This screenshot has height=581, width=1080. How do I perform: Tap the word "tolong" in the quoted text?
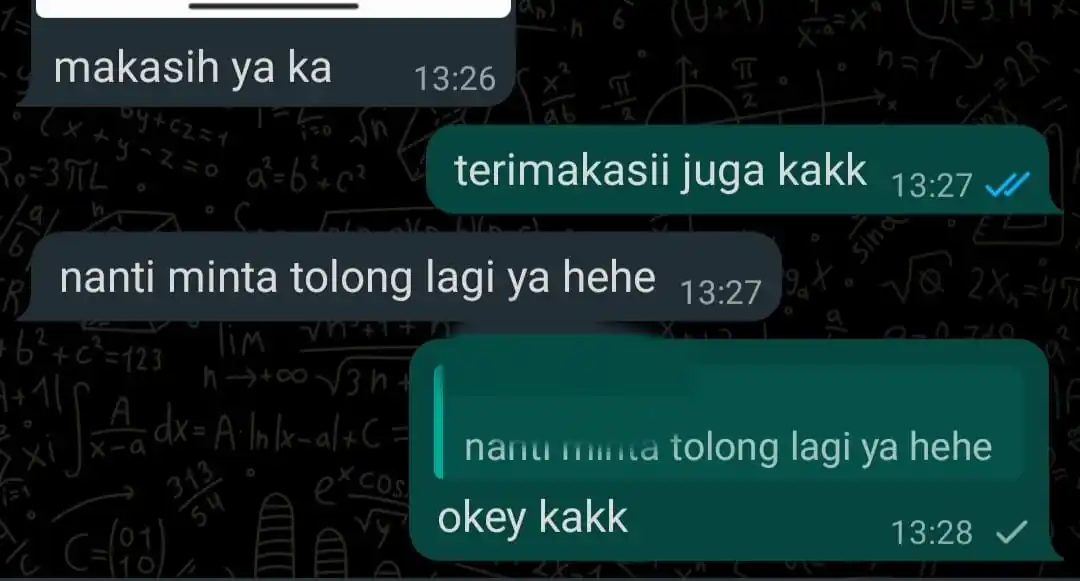[x=725, y=447]
